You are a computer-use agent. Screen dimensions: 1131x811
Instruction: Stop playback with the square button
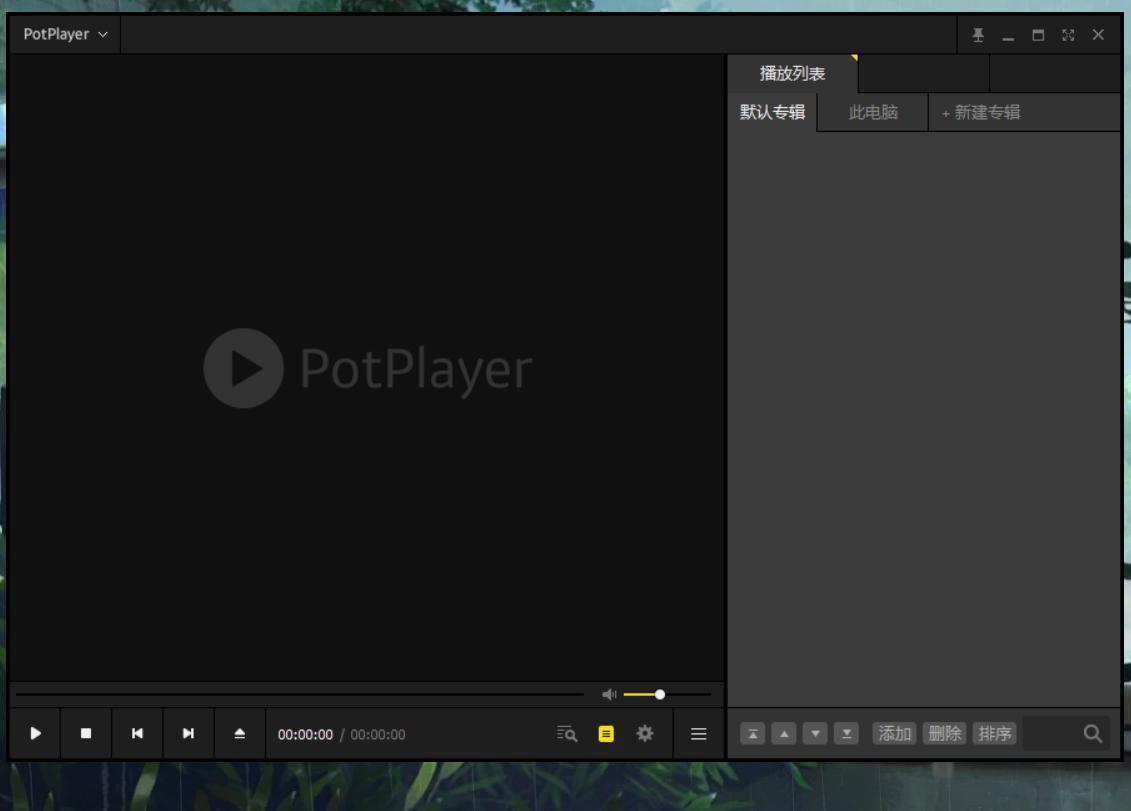tap(86, 733)
